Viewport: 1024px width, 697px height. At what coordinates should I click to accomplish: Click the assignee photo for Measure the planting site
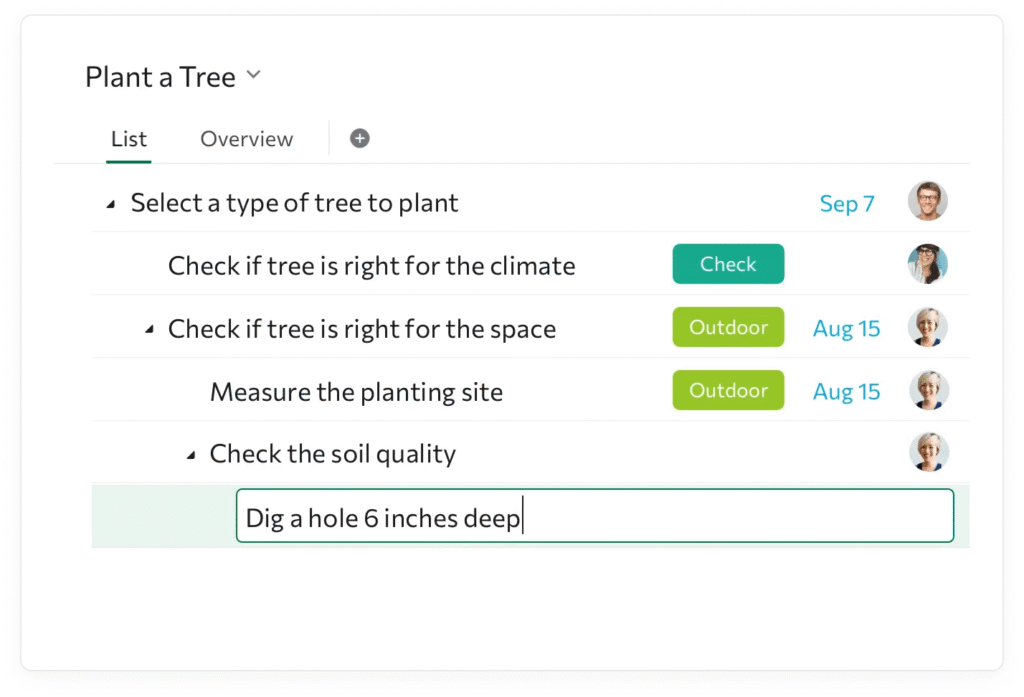928,391
